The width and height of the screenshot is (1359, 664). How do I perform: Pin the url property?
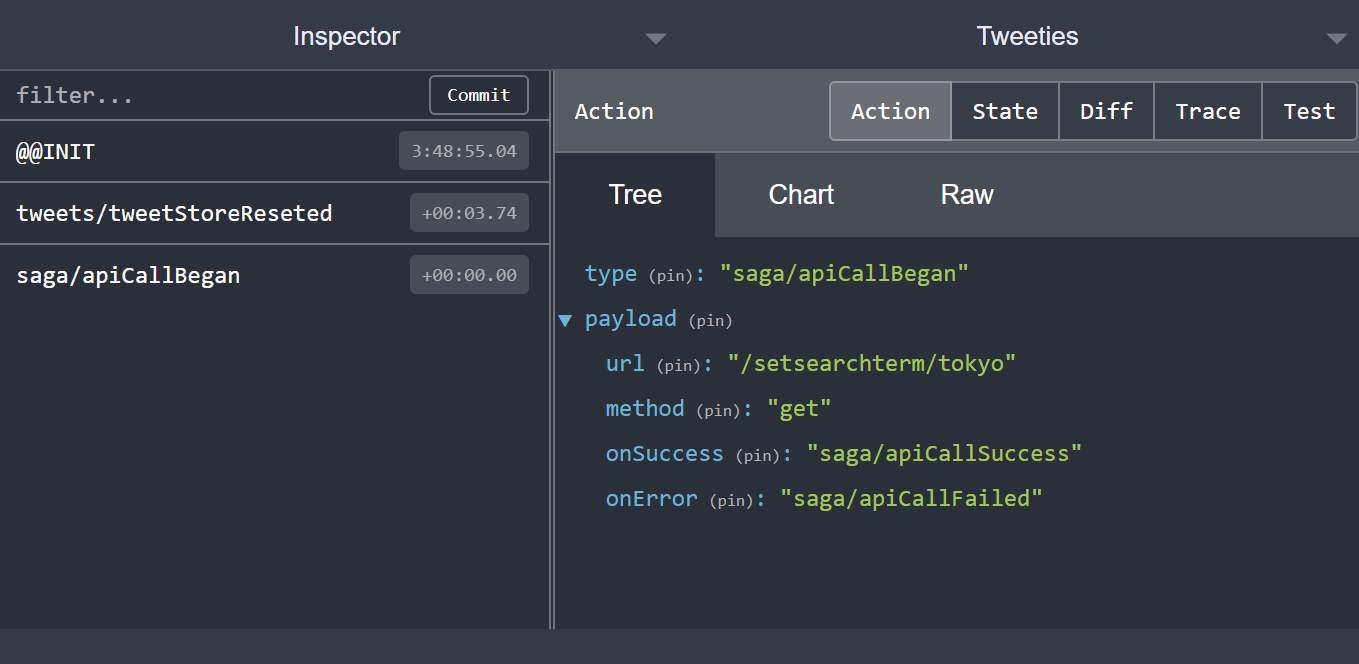coord(678,364)
